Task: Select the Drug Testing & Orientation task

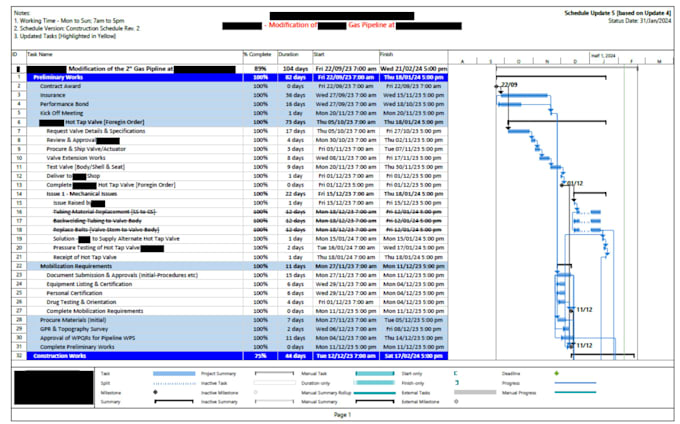Action: coord(81,302)
